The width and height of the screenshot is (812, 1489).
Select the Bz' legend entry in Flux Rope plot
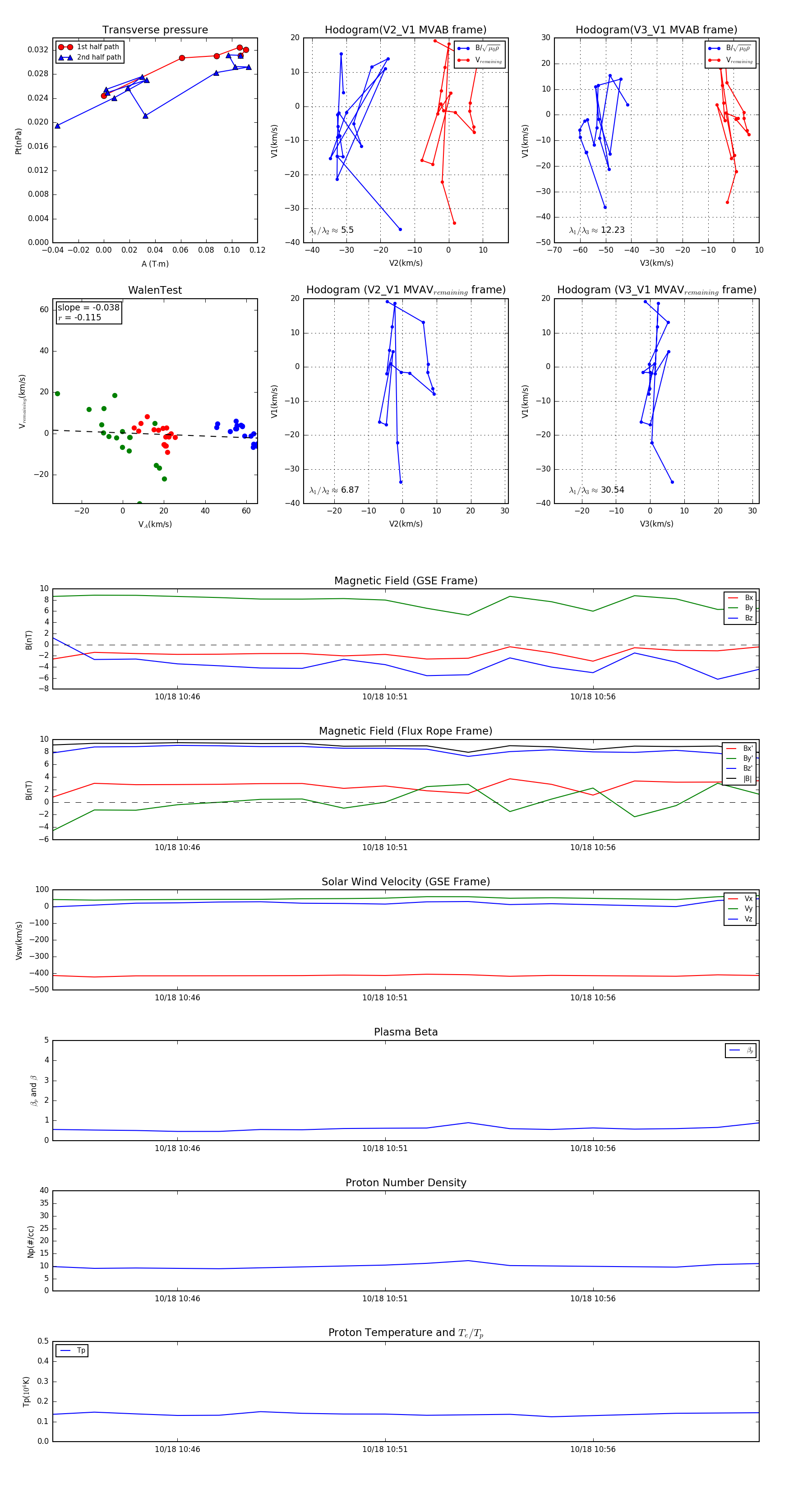pyautogui.click(x=739, y=768)
